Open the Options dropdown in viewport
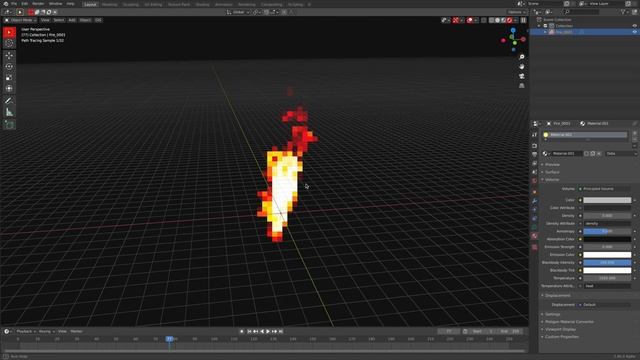 [x=516, y=12]
